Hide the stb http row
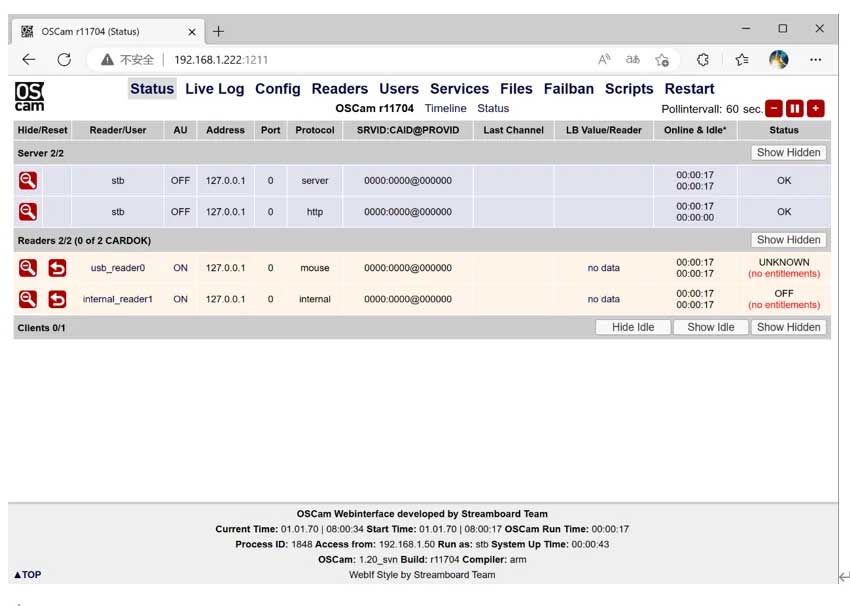Screen dimensions: 850x606 tap(28, 212)
